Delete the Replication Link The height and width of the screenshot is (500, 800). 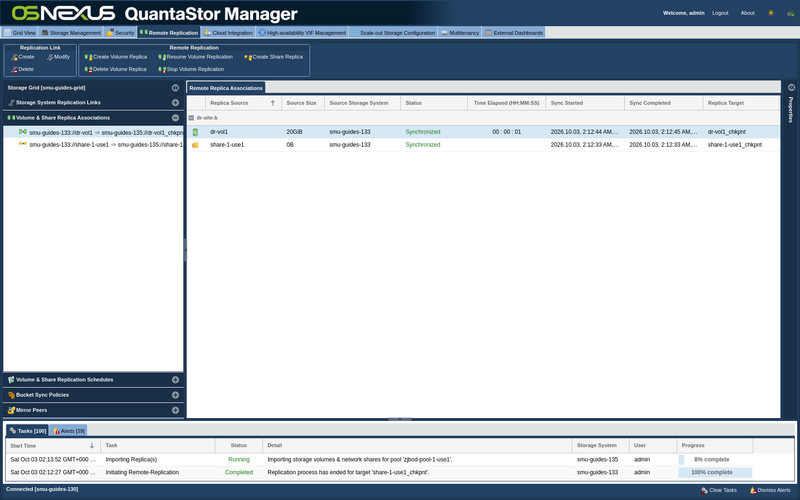[x=22, y=69]
